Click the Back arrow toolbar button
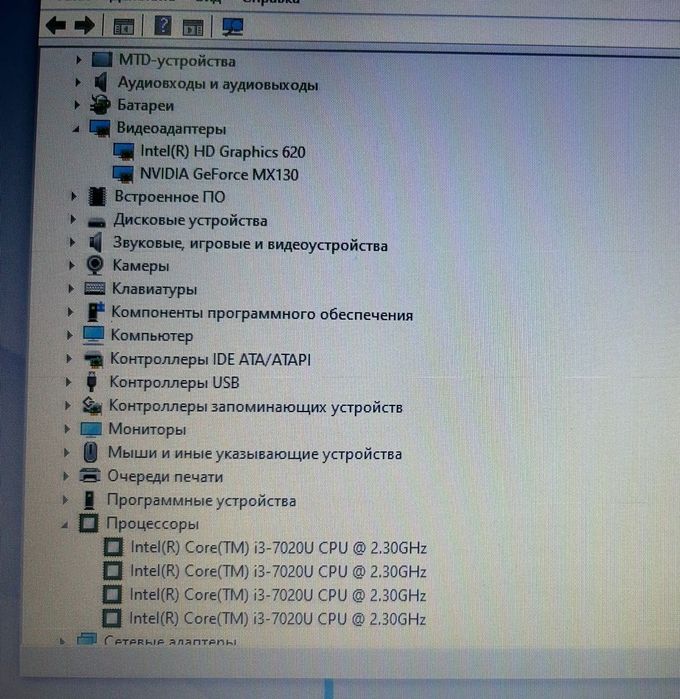This screenshot has width=680, height=699. click(56, 25)
